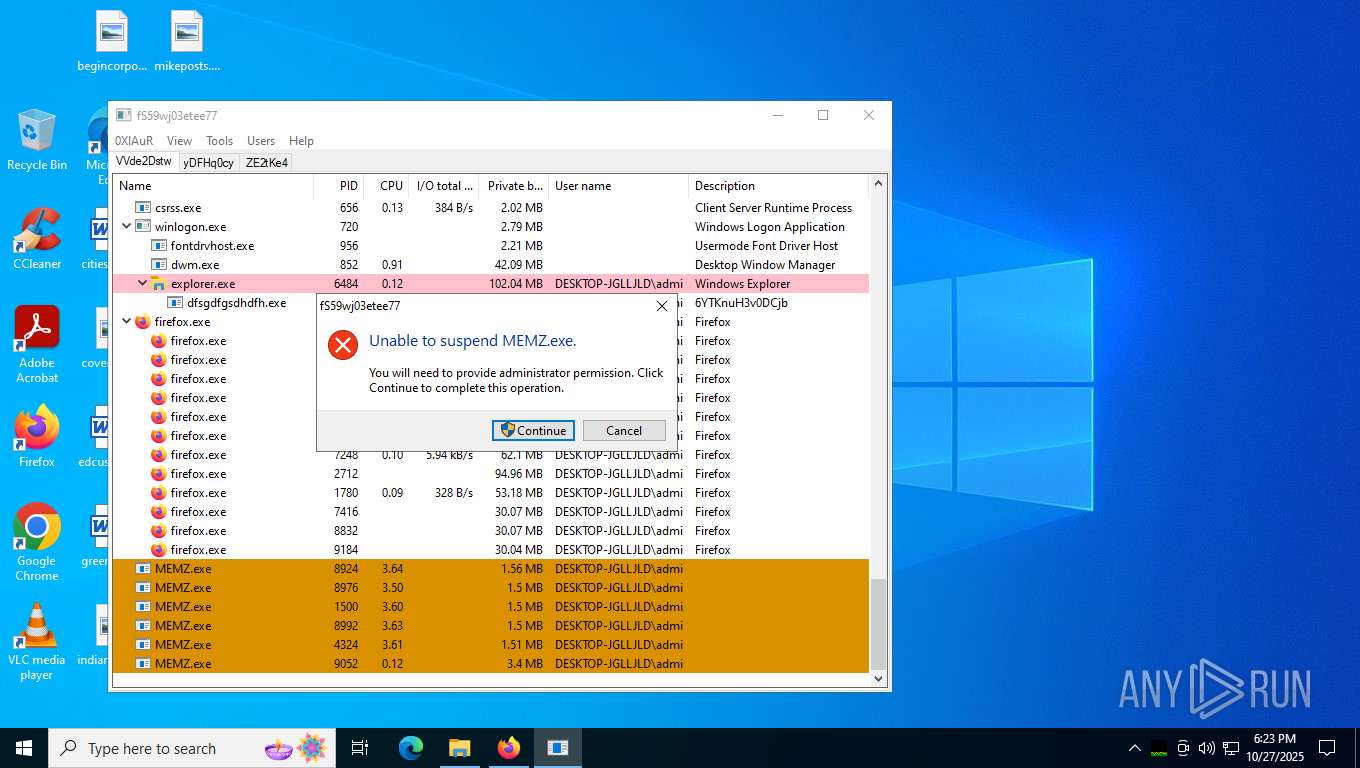Click the process list vertical scrollbar thumb
The image size is (1360, 768).
pos(879,624)
